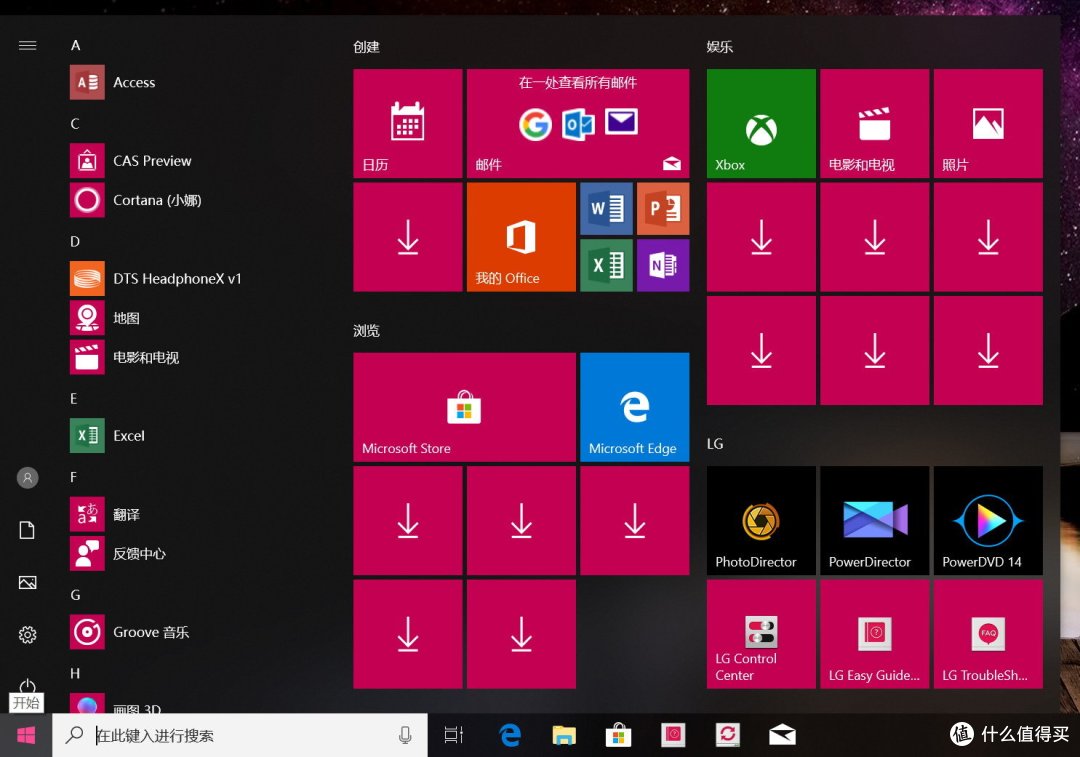
Task: Open 电影和电视 tile in 娱乐 group
Action: pyautogui.click(x=875, y=123)
